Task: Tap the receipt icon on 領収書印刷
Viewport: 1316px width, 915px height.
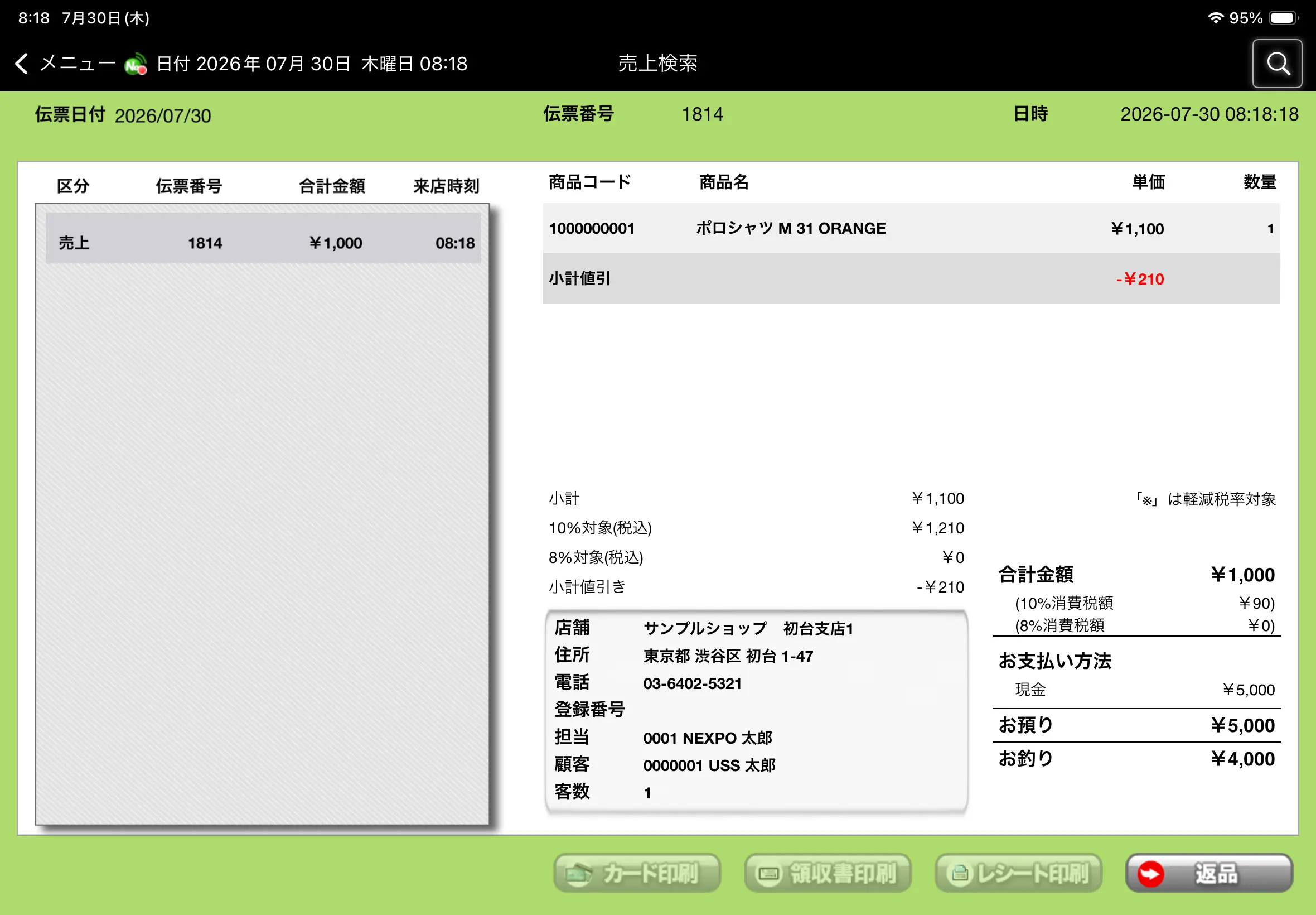Action: [768, 874]
